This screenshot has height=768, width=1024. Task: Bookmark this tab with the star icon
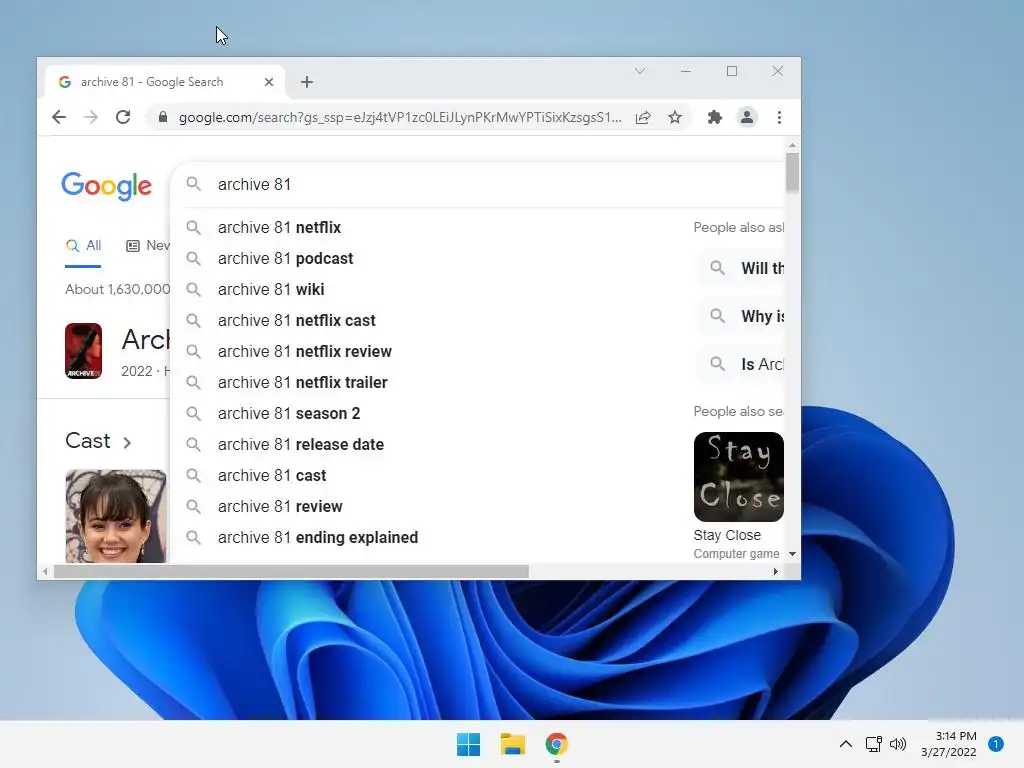pyautogui.click(x=675, y=118)
